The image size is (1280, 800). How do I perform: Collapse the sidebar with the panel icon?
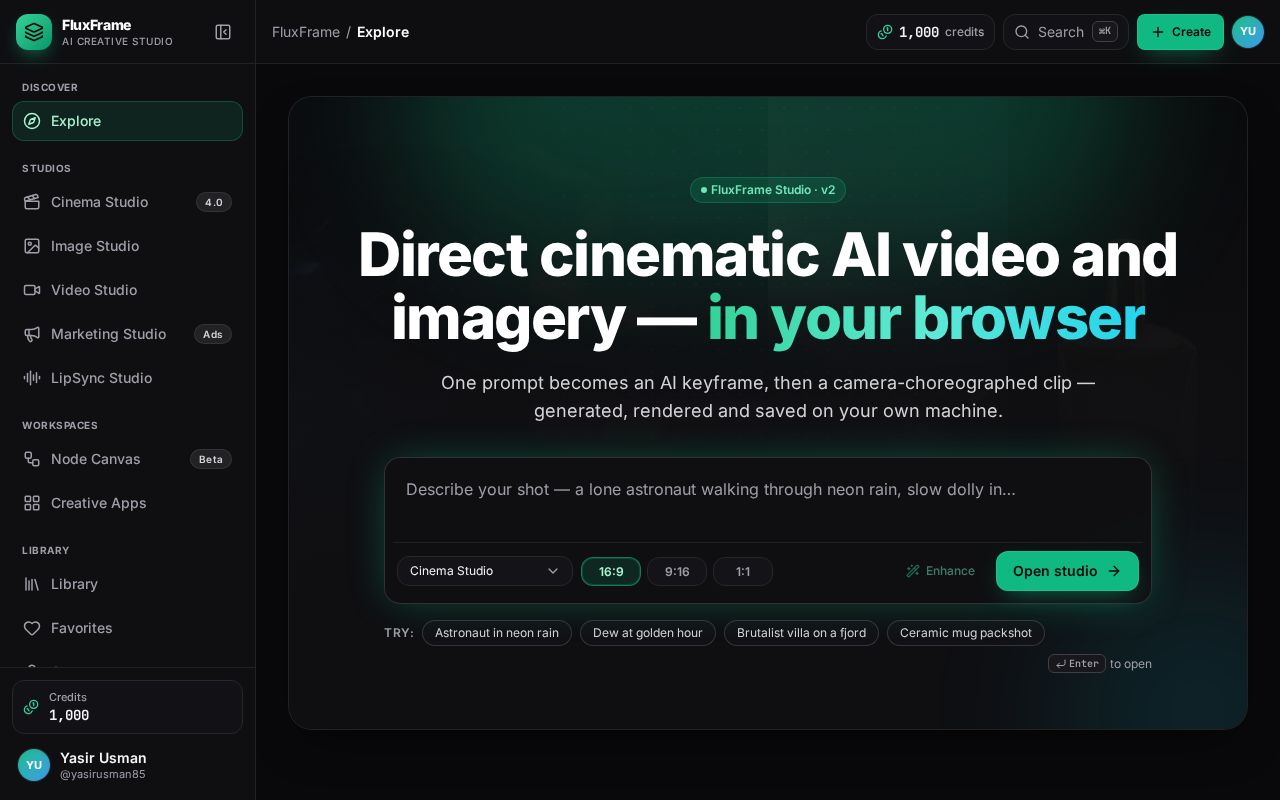pyautogui.click(x=223, y=32)
